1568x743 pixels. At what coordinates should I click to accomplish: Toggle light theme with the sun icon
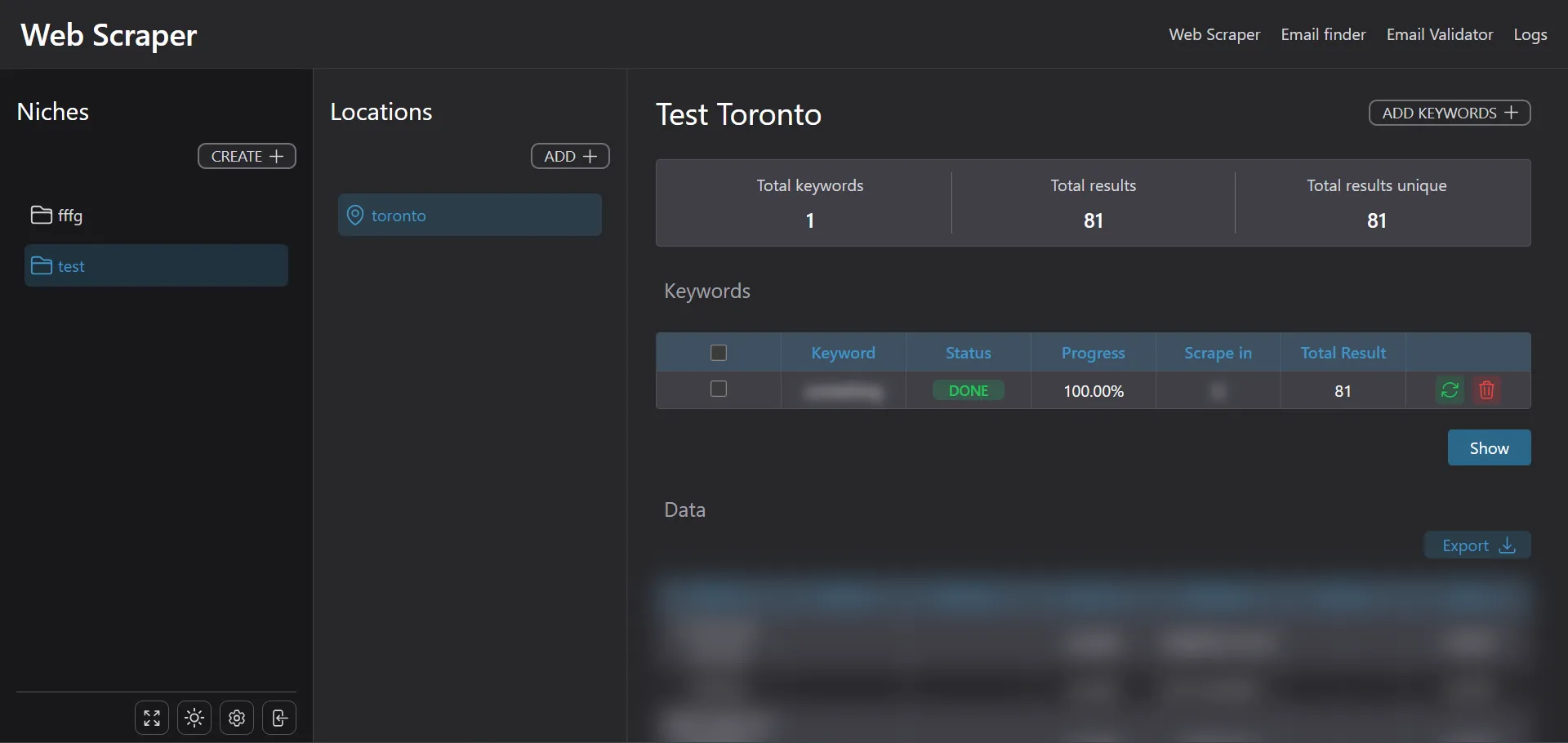(x=194, y=718)
